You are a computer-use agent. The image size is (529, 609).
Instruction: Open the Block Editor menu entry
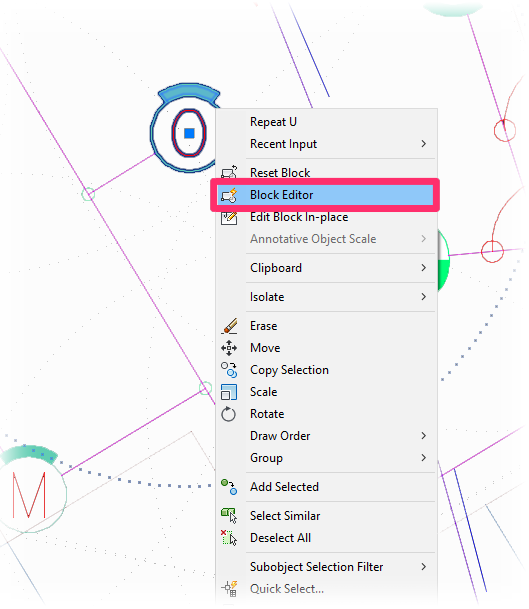(325, 195)
